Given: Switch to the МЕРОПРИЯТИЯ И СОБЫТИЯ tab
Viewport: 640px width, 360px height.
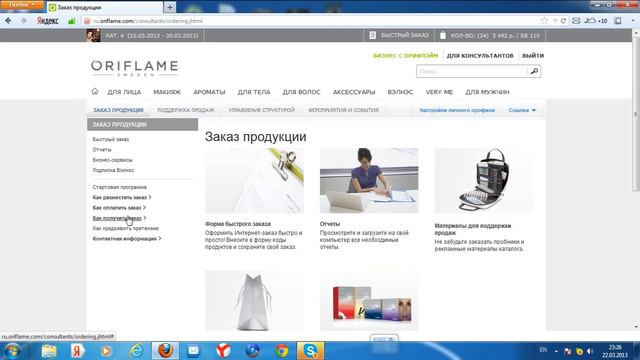Looking at the screenshot, I should (x=344, y=110).
